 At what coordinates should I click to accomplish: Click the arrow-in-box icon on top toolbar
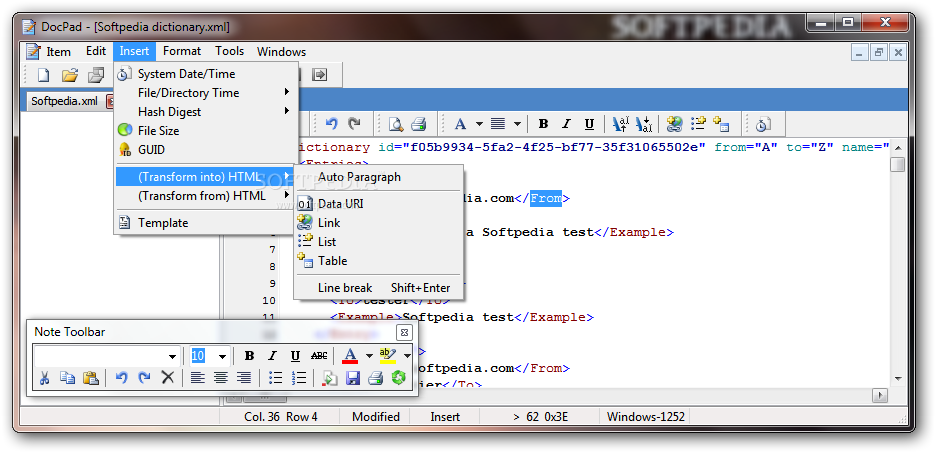click(x=321, y=75)
